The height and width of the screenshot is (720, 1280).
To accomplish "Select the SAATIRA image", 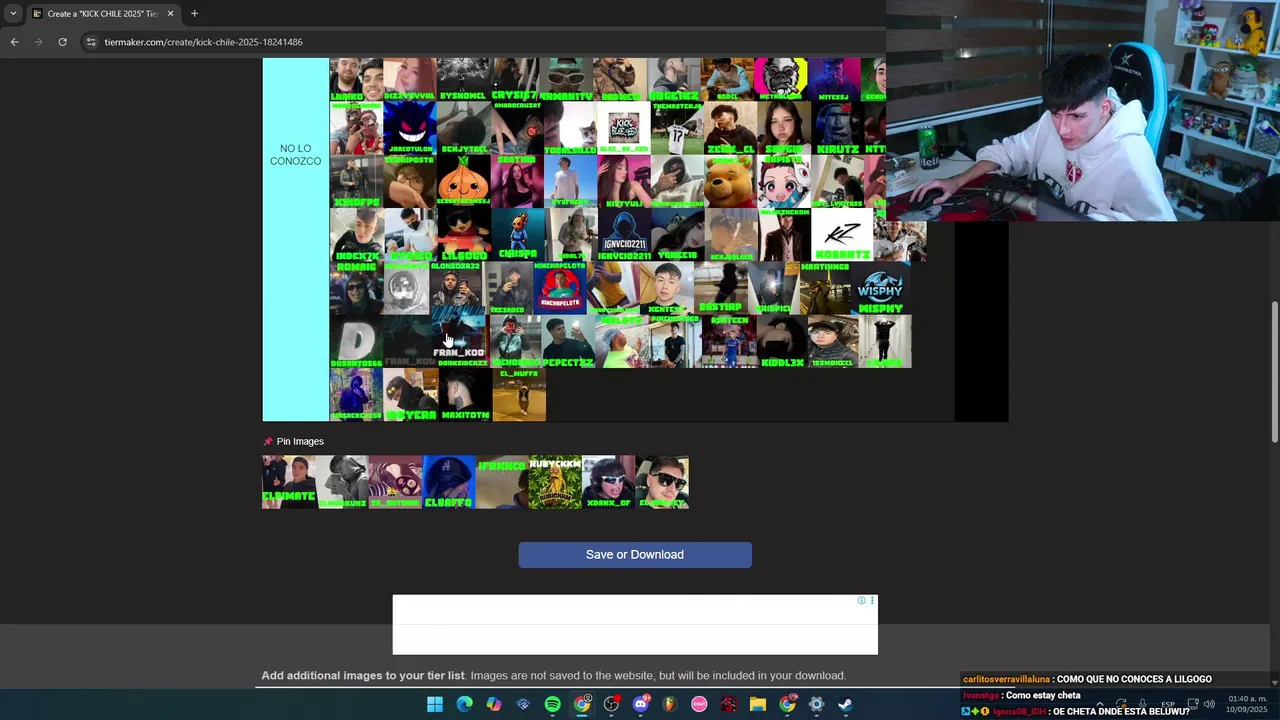I will coord(516,182).
